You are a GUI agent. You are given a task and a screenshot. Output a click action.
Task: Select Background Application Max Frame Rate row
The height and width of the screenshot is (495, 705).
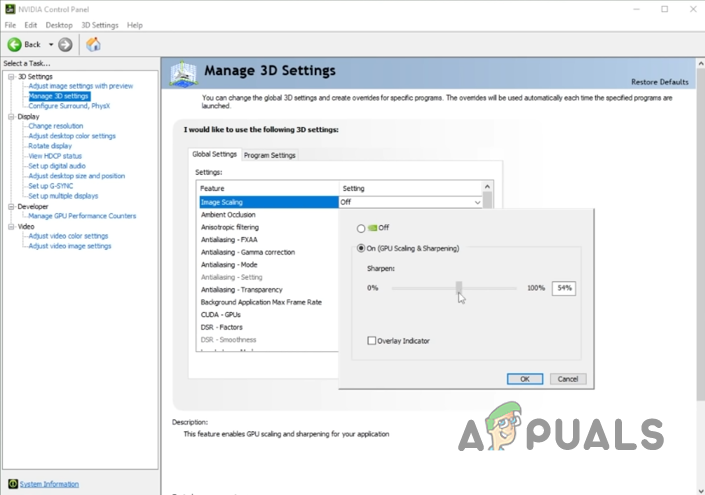click(x=268, y=302)
